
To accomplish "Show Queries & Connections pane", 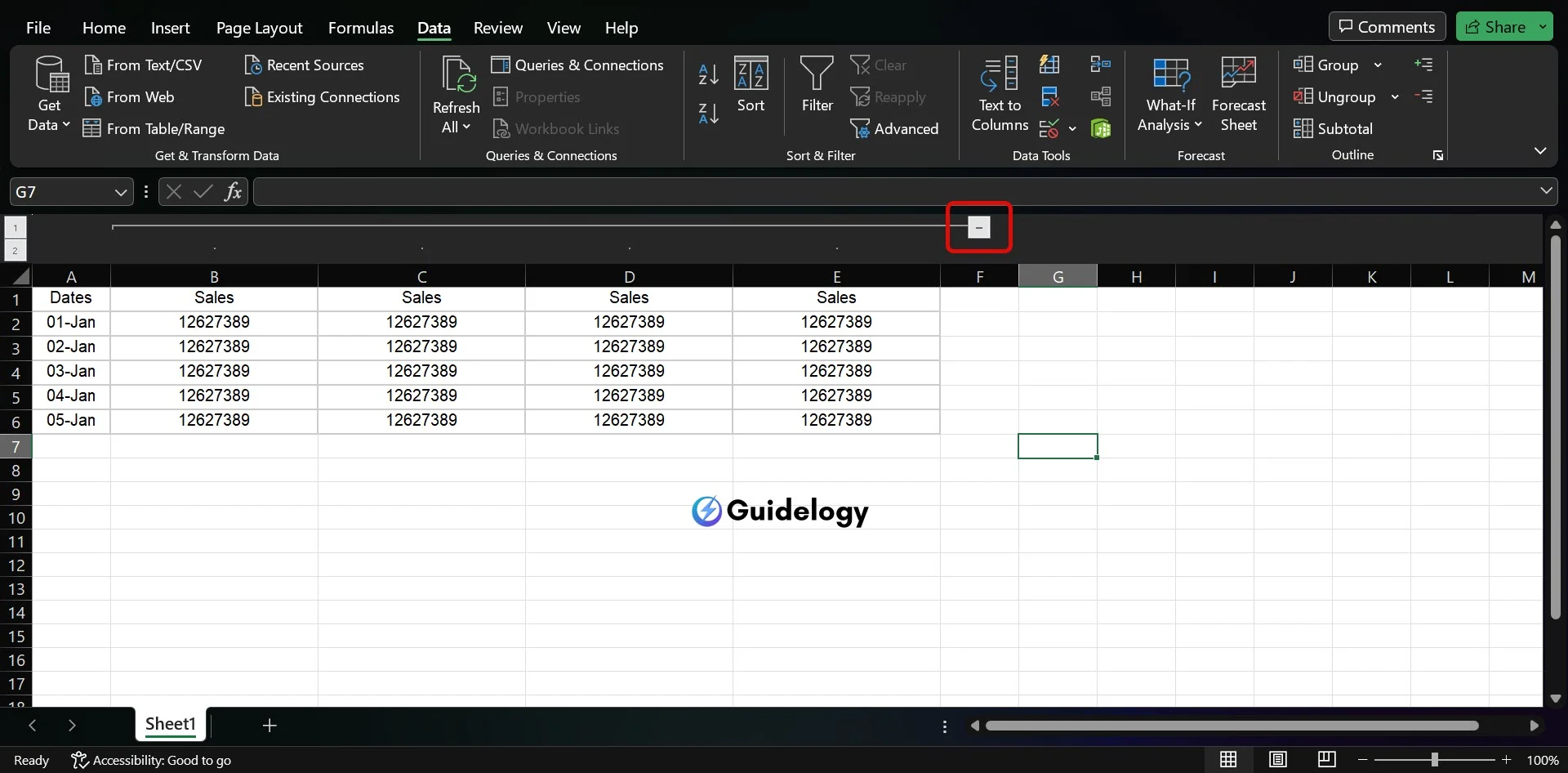I will [x=577, y=65].
